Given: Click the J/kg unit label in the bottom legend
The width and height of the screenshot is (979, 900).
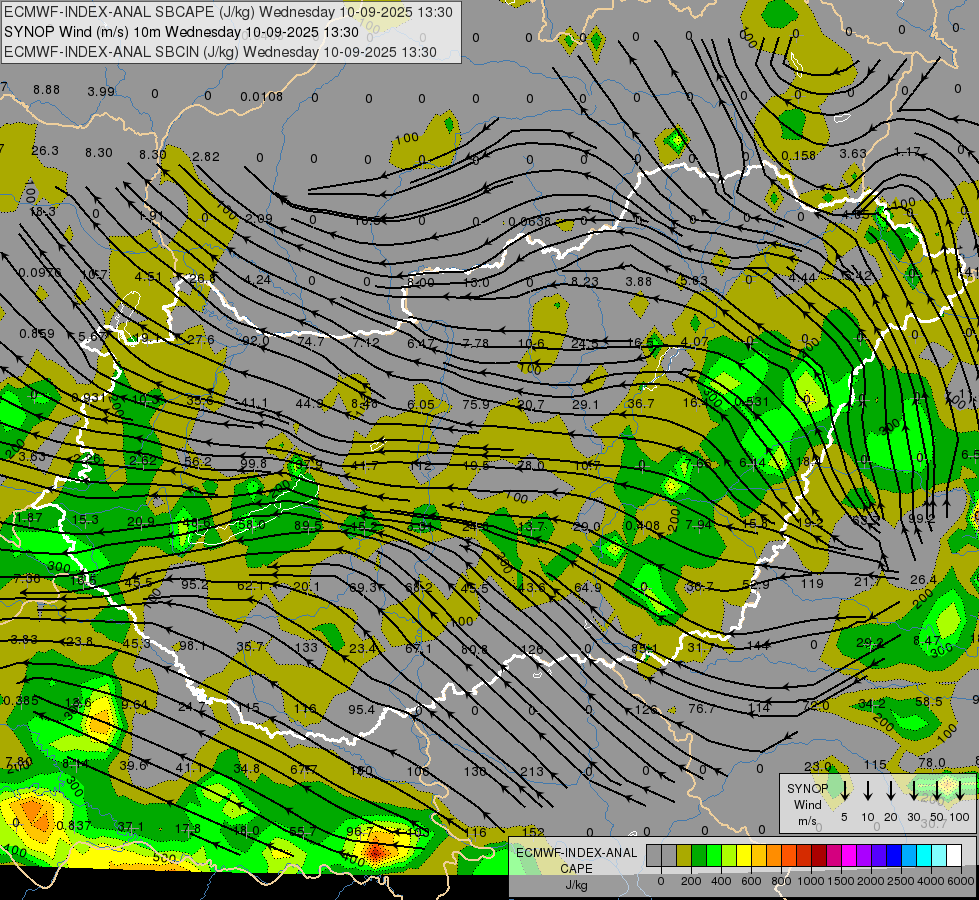Looking at the screenshot, I should (x=576, y=885).
